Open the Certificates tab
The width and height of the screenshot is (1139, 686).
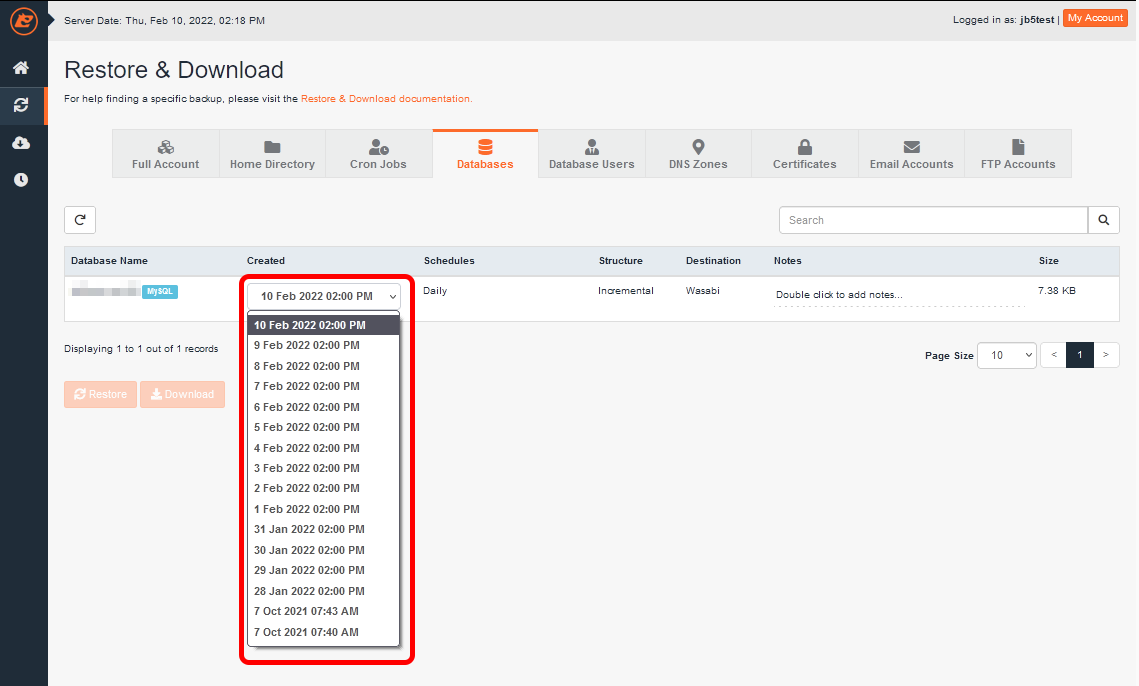[x=804, y=154]
